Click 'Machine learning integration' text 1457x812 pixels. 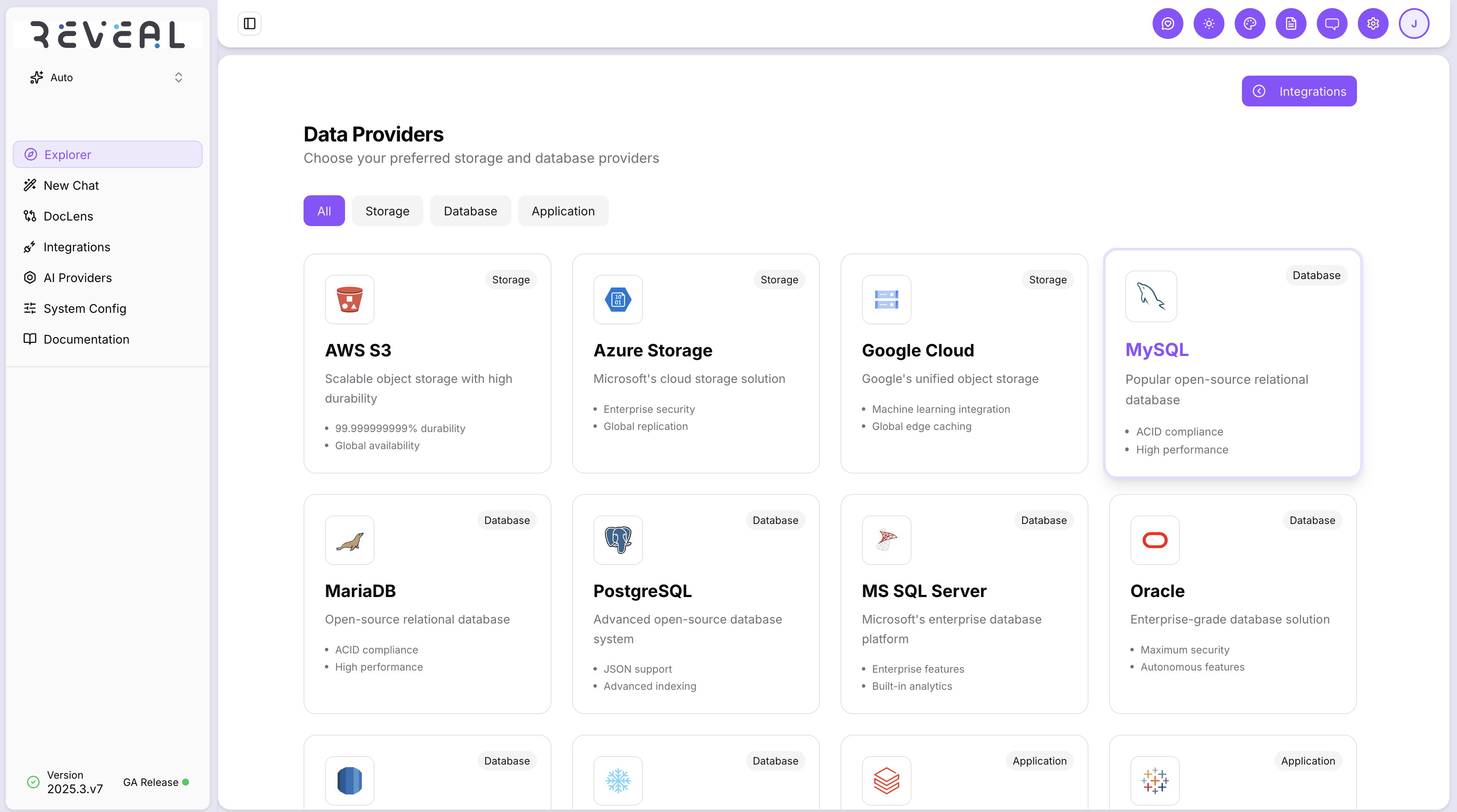pos(941,409)
